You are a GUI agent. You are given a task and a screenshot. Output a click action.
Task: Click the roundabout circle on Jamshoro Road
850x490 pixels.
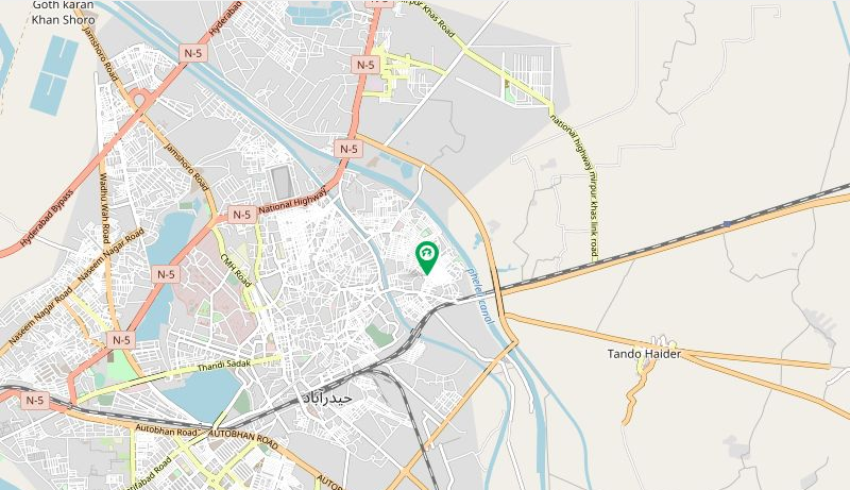pyautogui.click(x=140, y=100)
